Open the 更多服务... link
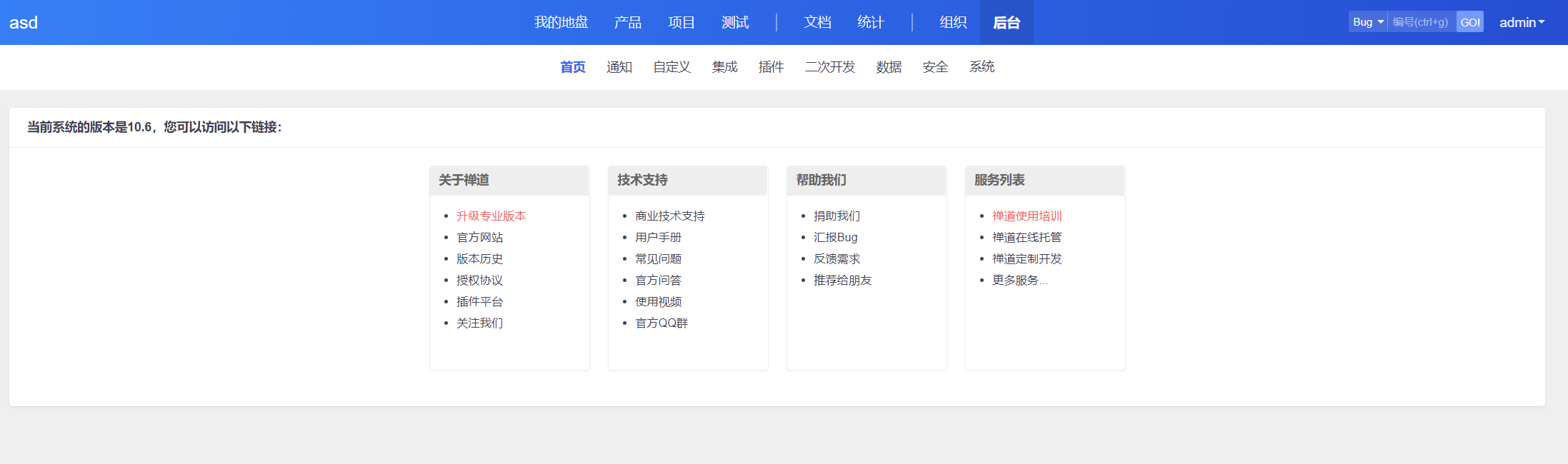The width and height of the screenshot is (1568, 464). point(1020,280)
